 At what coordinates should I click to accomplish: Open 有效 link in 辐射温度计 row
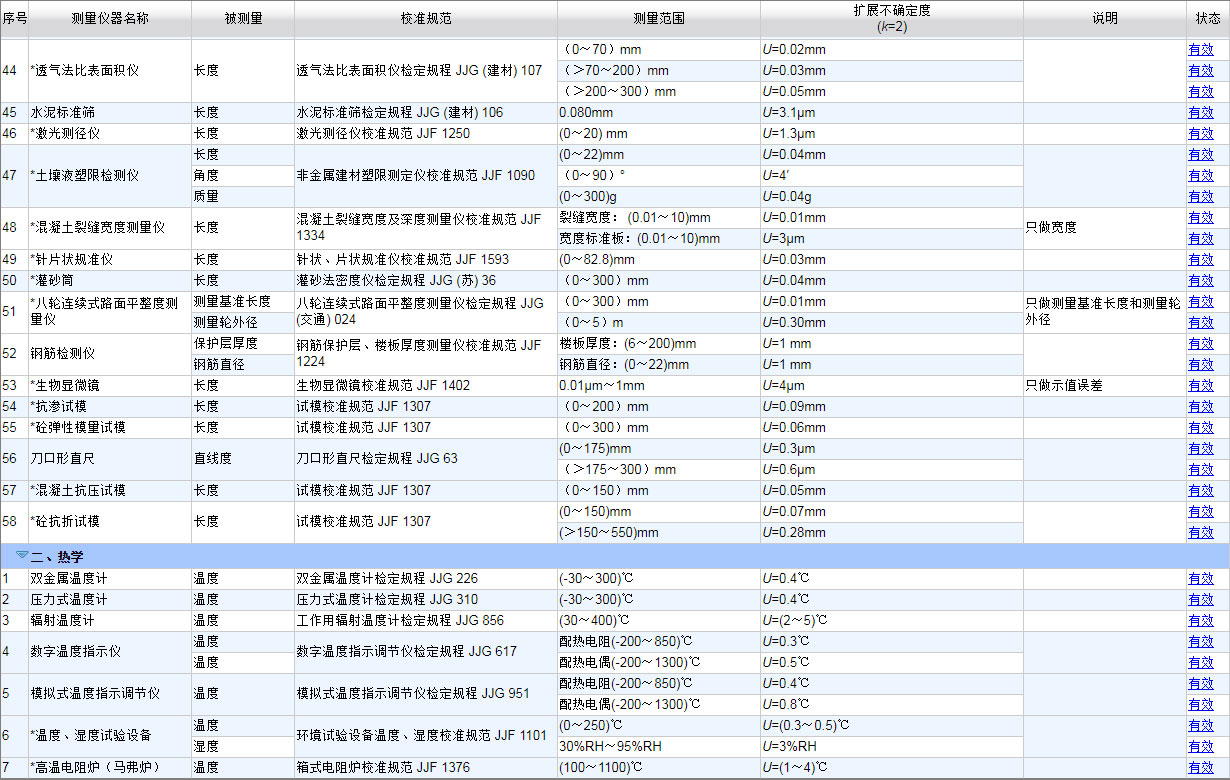click(1200, 620)
